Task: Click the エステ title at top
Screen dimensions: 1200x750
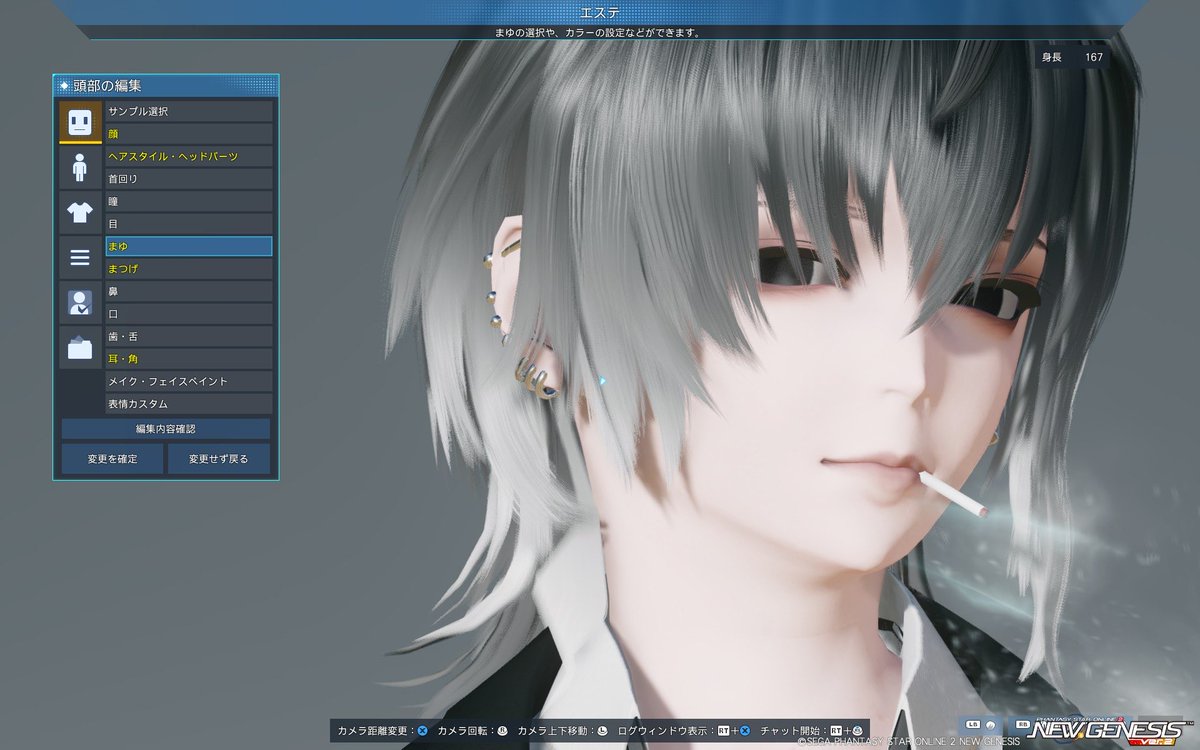Action: tap(600, 12)
